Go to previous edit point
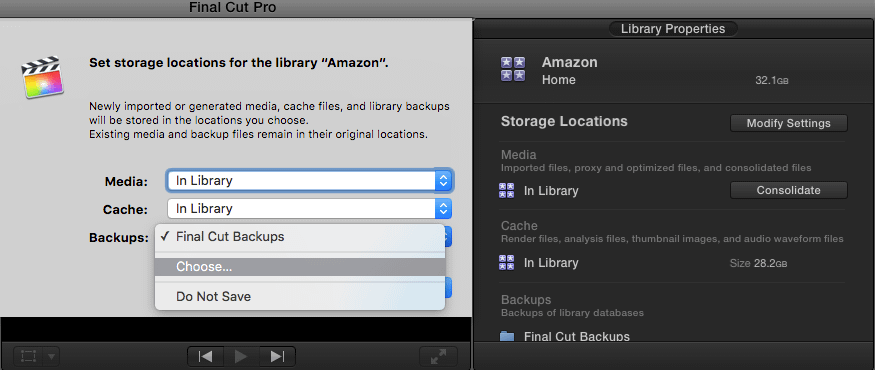Screen dimensions: 875x370 (x=205, y=356)
